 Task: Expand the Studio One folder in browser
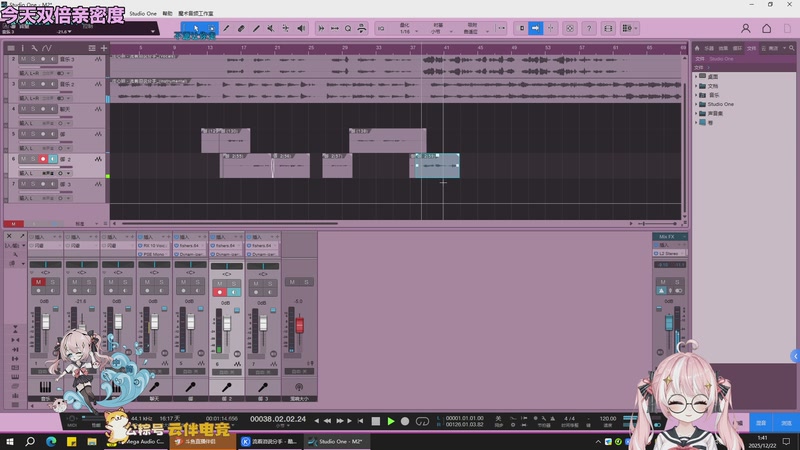[x=696, y=104]
